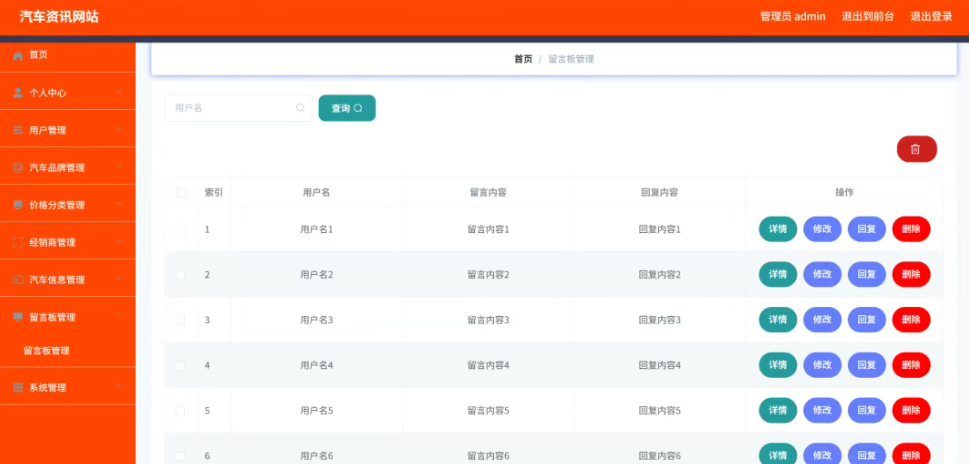Screen dimensions: 969x464
Task: Expand the 经销商管理 menu chevron
Action: [119, 241]
